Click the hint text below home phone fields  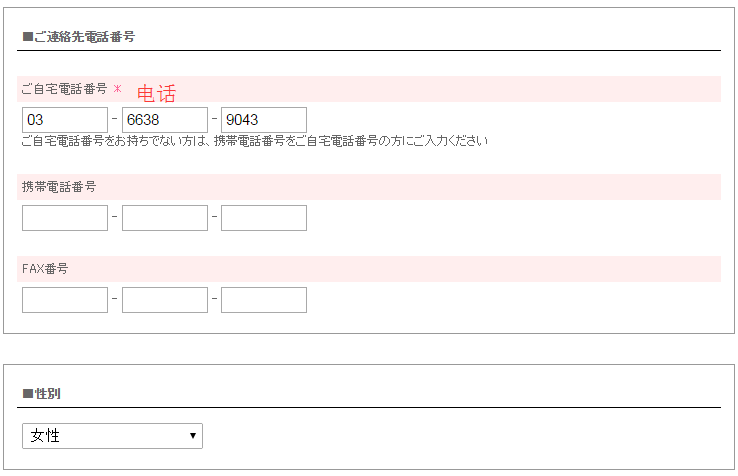coord(254,141)
